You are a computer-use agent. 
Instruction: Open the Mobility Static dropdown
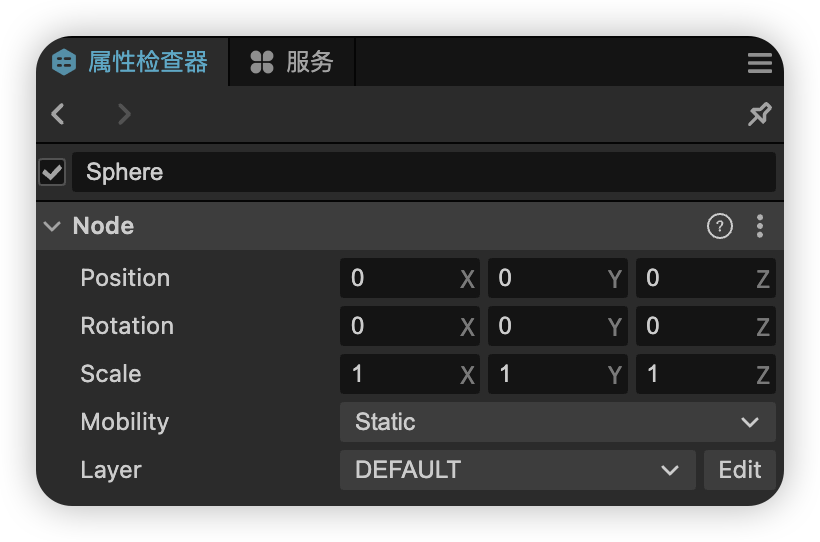coord(557,422)
